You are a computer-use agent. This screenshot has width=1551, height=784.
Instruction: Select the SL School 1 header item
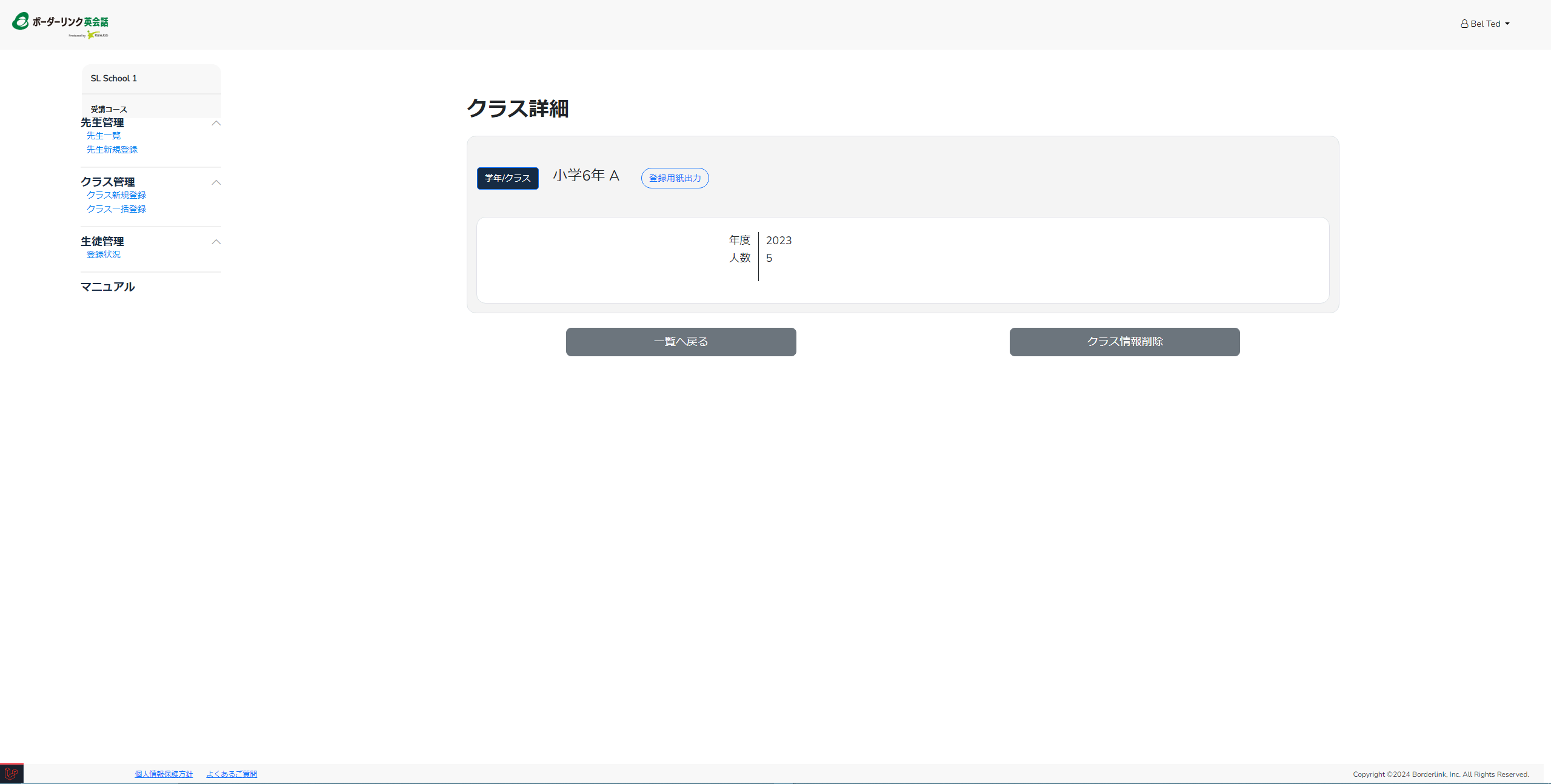pyautogui.click(x=114, y=78)
